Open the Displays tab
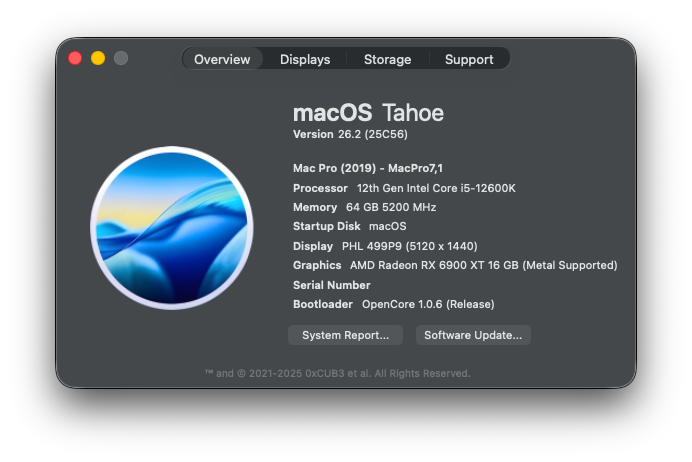Image resolution: width=692 pixels, height=462 pixels. coord(305,59)
